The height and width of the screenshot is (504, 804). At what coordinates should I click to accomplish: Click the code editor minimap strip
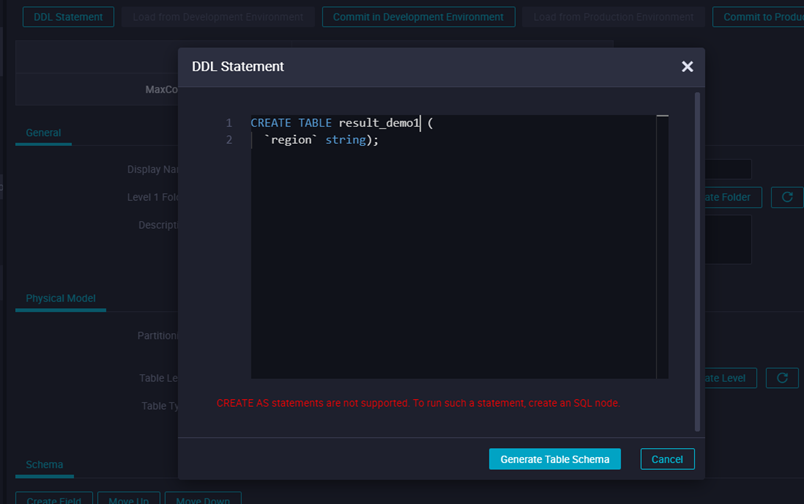662,247
